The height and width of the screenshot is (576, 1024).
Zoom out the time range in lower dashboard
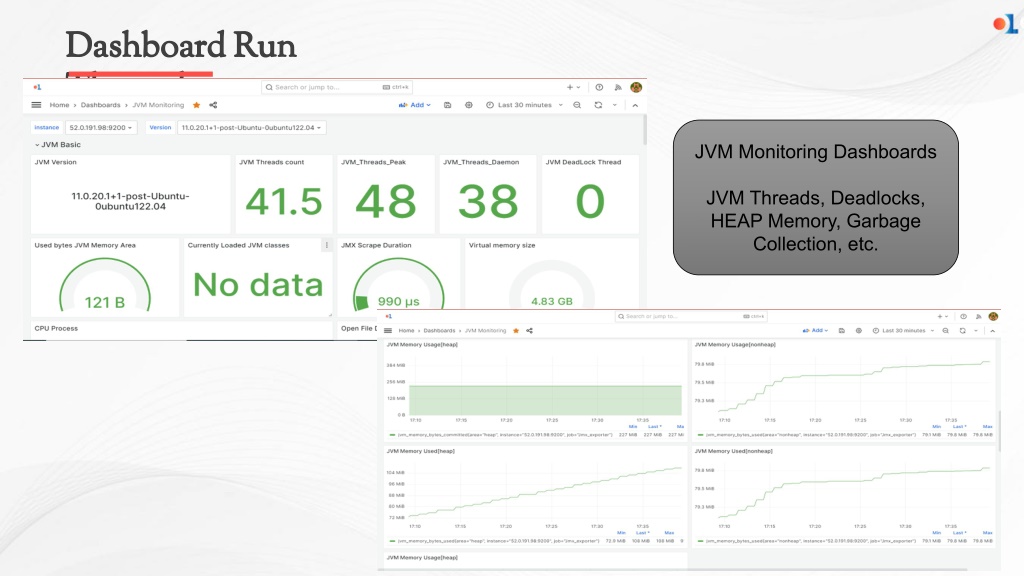[x=946, y=330]
